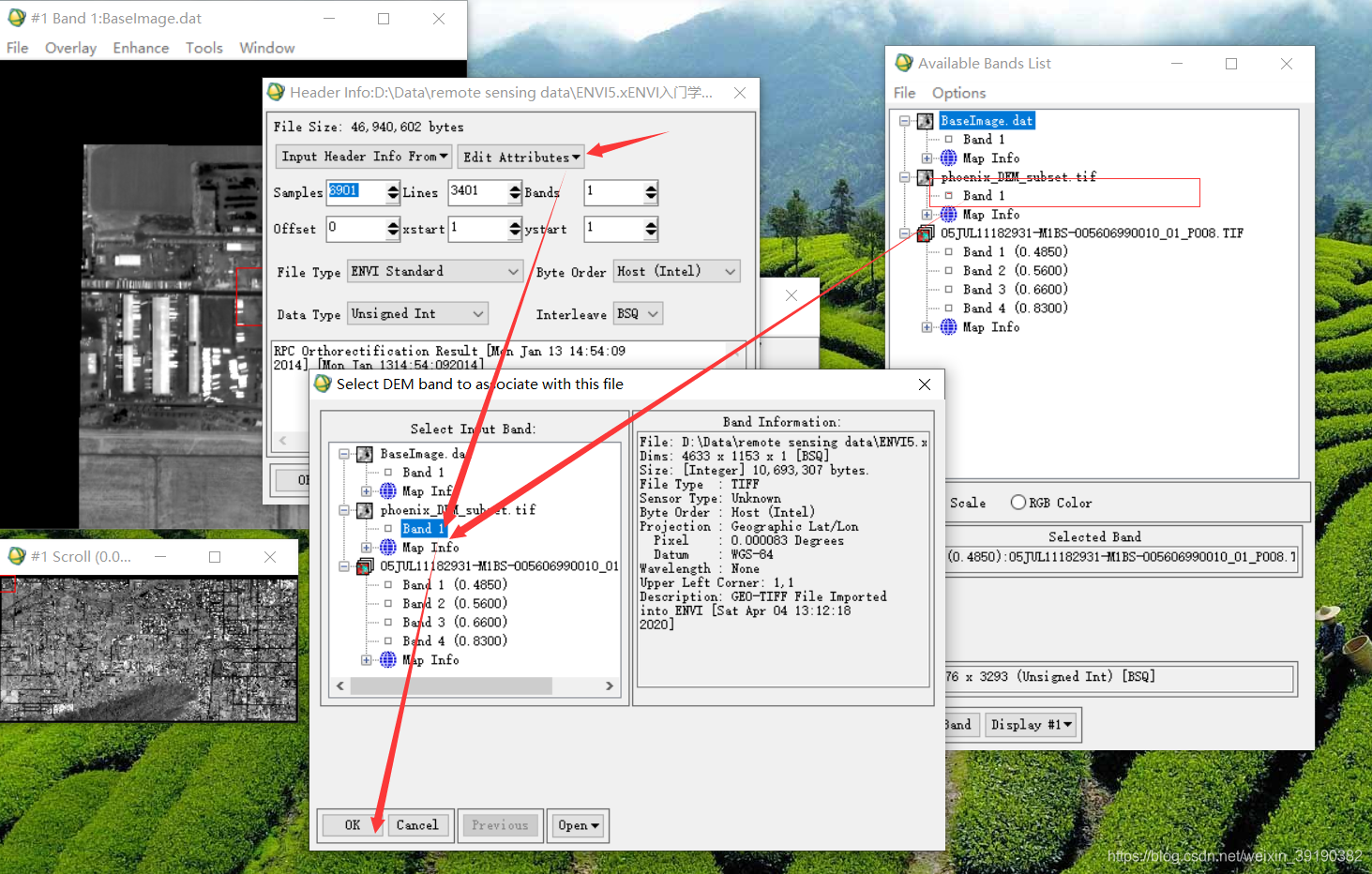The width and height of the screenshot is (1372, 874).
Task: Open the Byte Order Host (Intel) dropdown
Action: point(677,271)
